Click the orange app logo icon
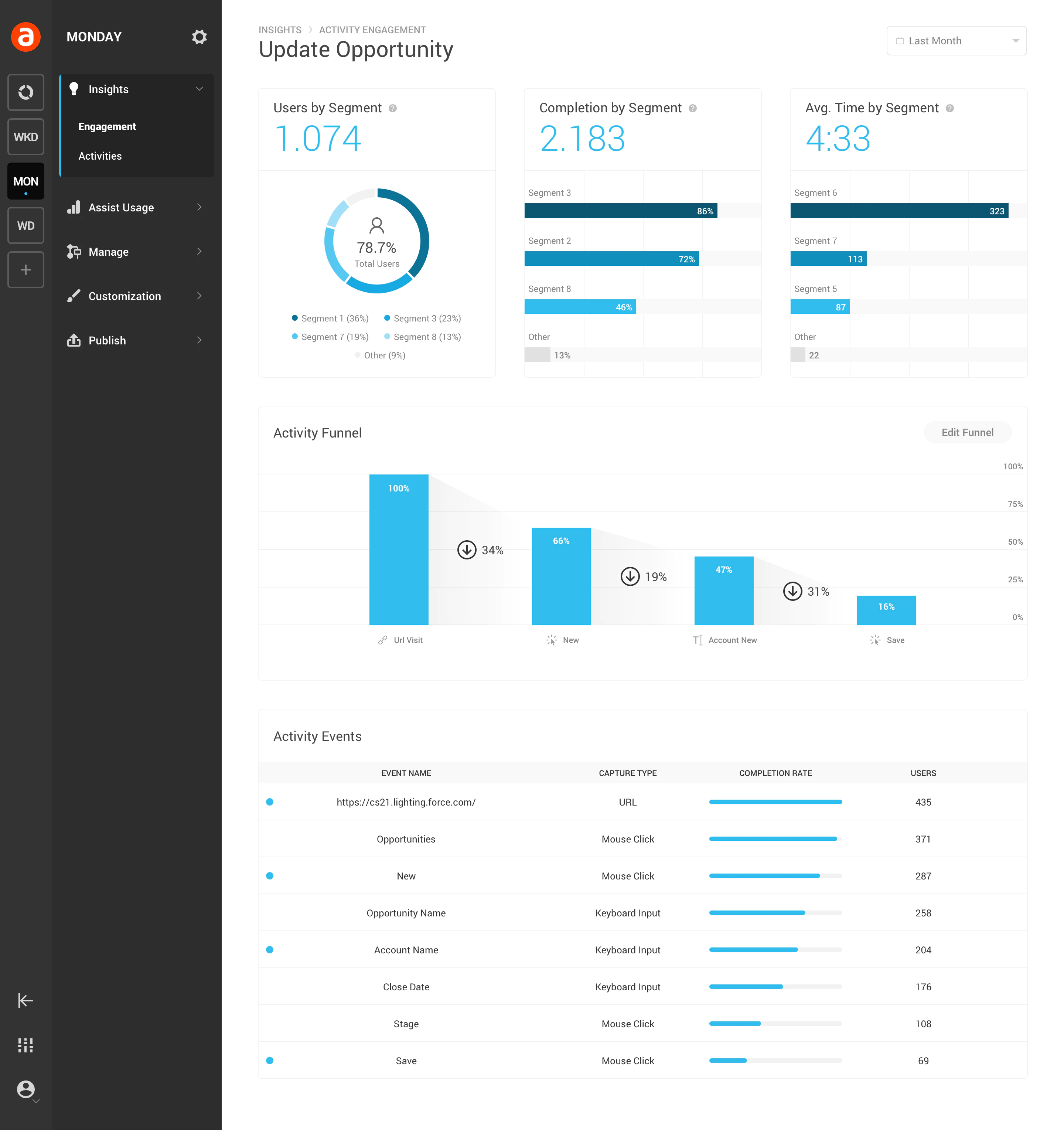The height and width of the screenshot is (1130, 1064). [x=25, y=37]
